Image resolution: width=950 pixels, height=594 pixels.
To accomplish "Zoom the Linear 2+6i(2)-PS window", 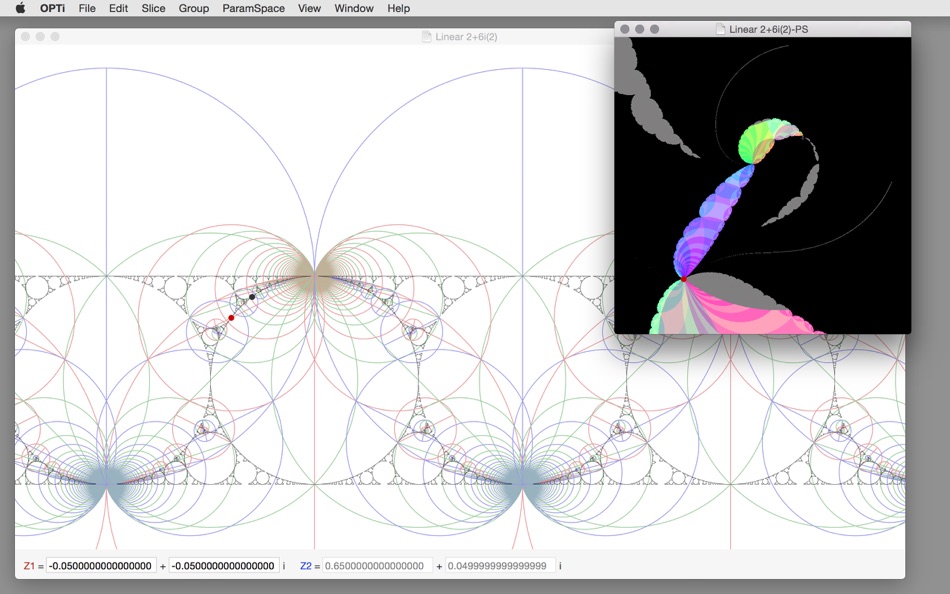I will tap(654, 29).
